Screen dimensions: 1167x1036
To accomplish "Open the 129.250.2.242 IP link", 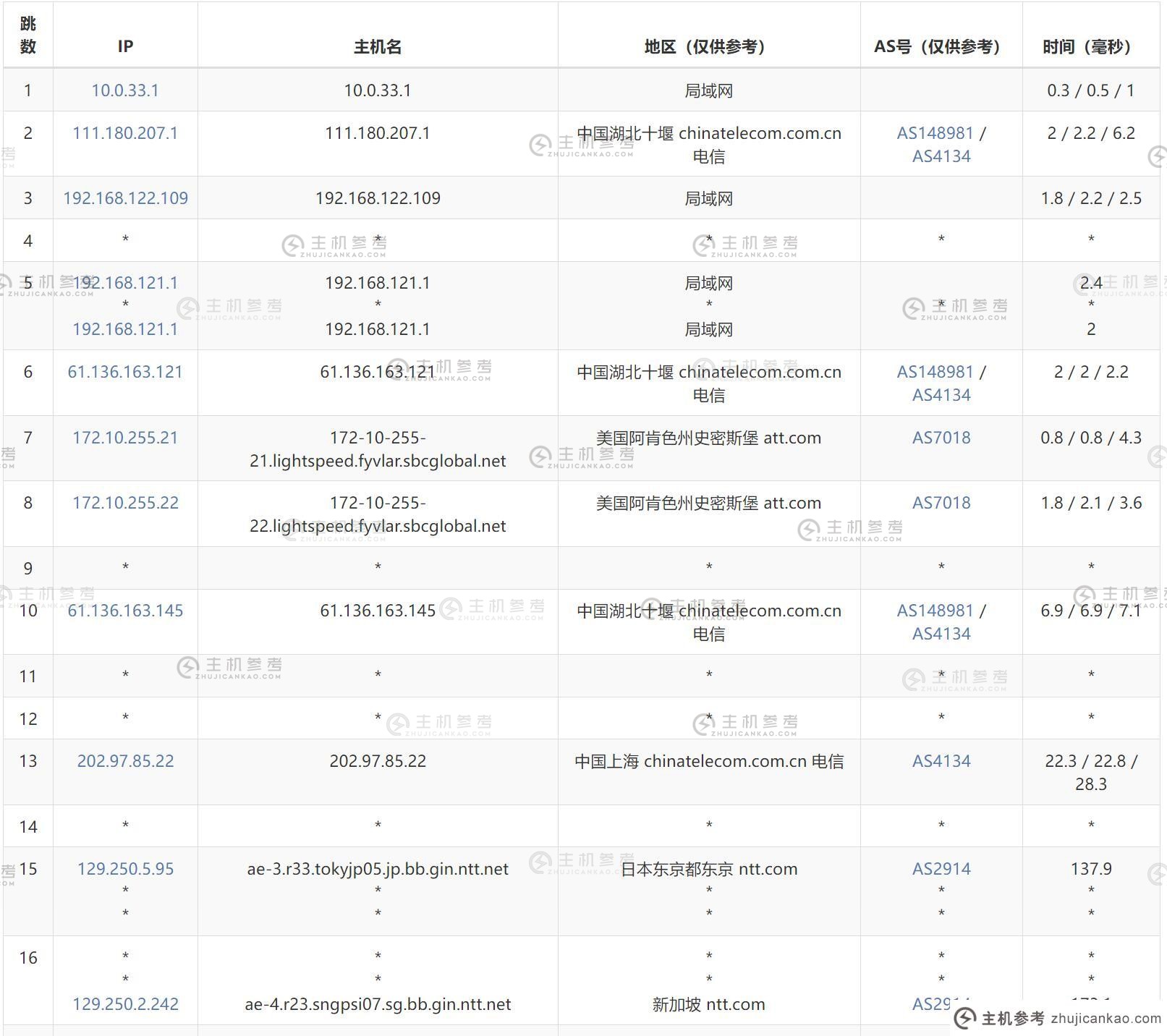I will coord(125,1004).
